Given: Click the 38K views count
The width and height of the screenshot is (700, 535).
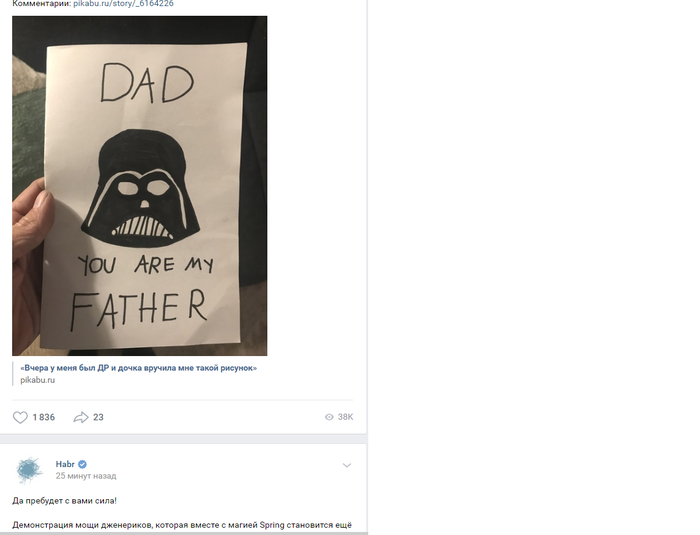Looking at the screenshot, I should [x=345, y=417].
